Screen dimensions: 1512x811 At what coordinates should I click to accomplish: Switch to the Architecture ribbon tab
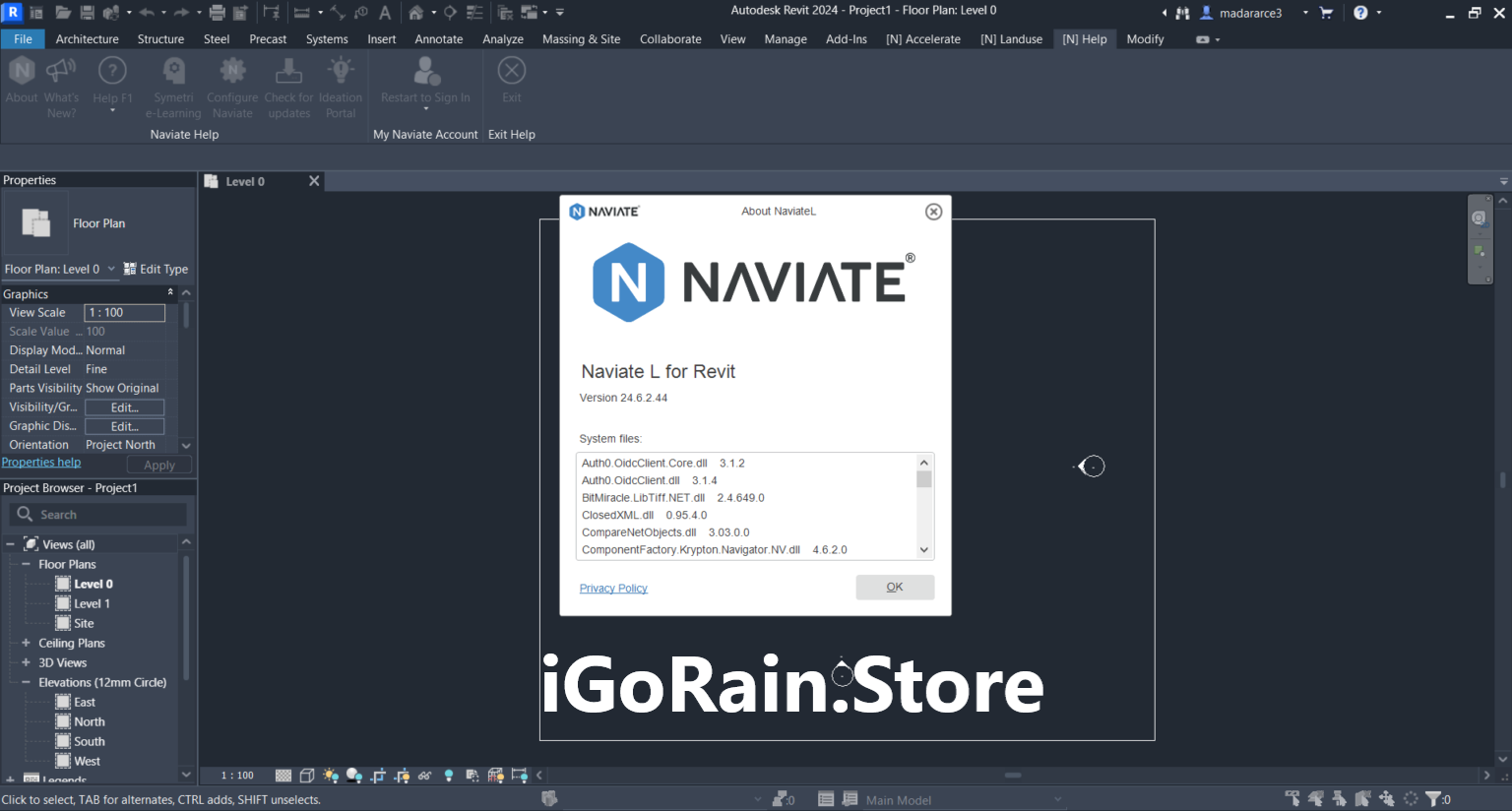click(x=87, y=39)
